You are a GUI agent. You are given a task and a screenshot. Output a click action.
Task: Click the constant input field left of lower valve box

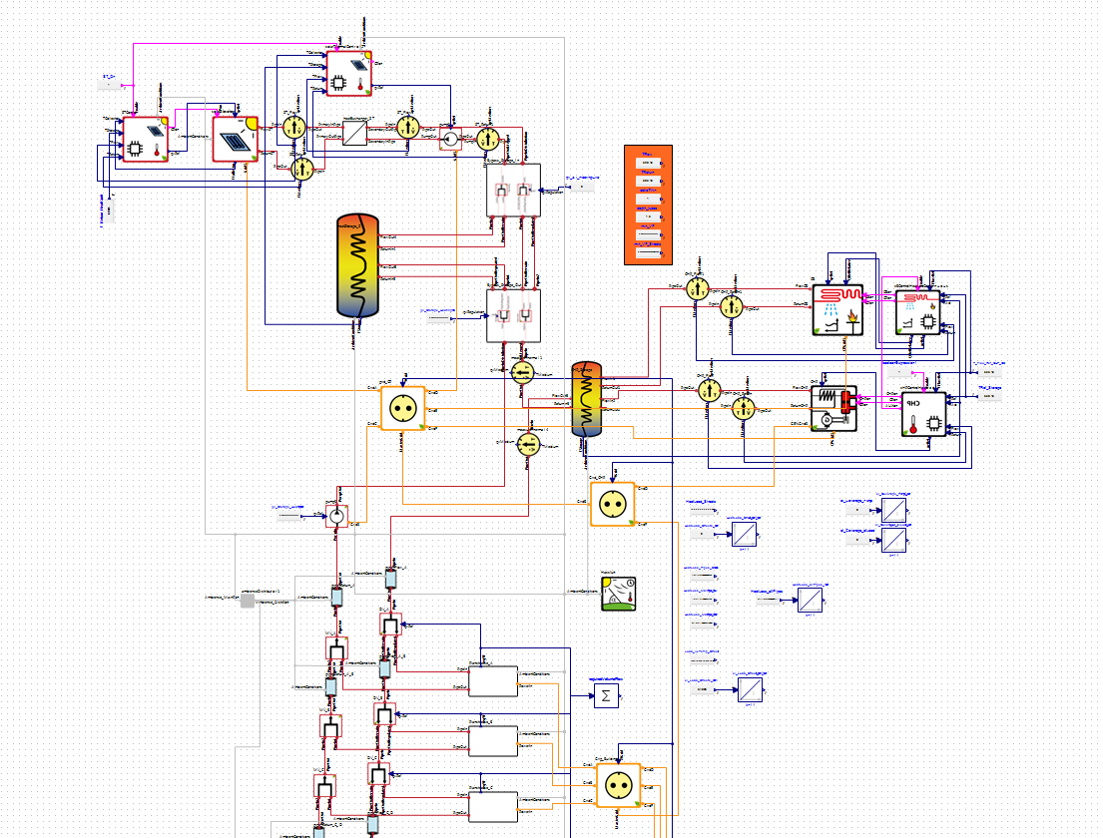tap(439, 319)
